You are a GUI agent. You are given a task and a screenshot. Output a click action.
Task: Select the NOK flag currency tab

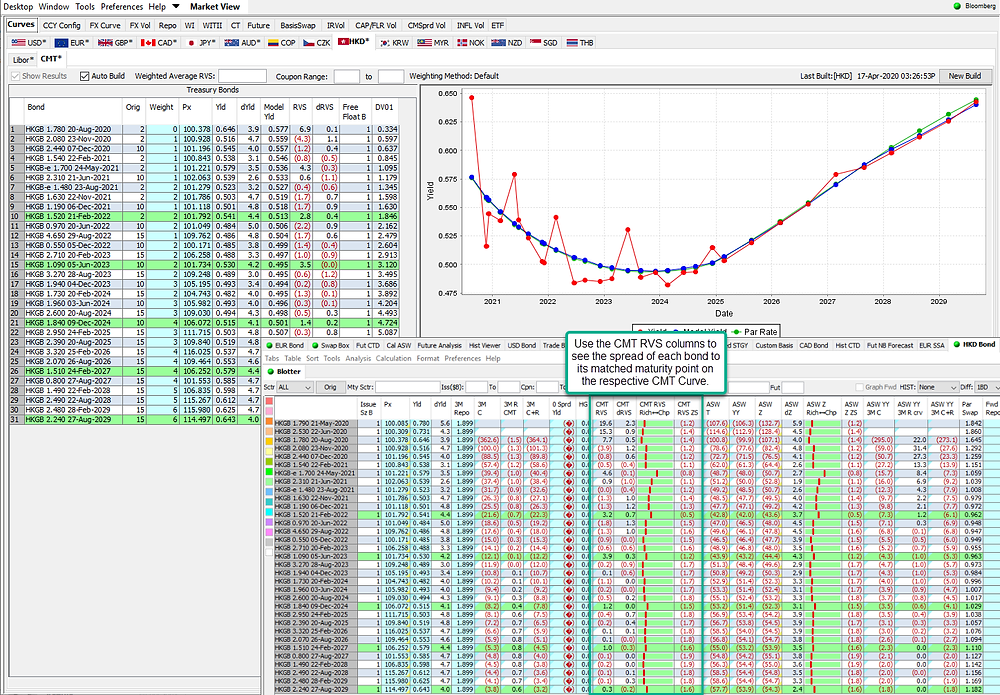pyautogui.click(x=470, y=43)
